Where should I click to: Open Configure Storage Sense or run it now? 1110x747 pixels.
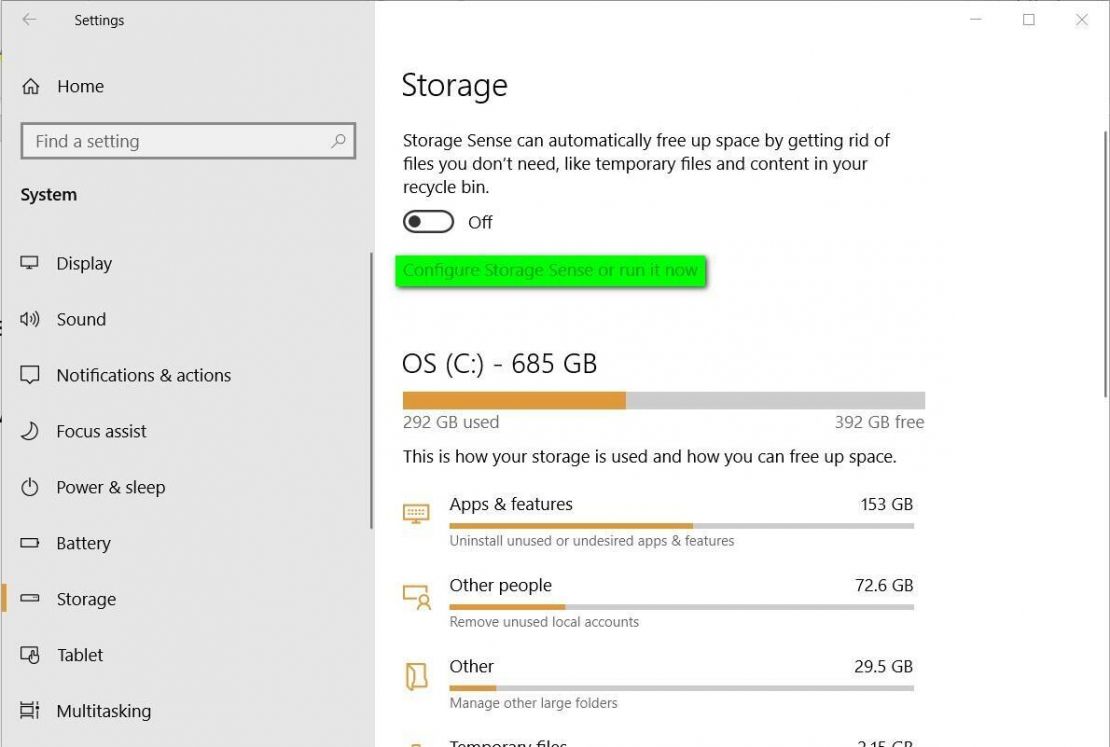pos(551,270)
